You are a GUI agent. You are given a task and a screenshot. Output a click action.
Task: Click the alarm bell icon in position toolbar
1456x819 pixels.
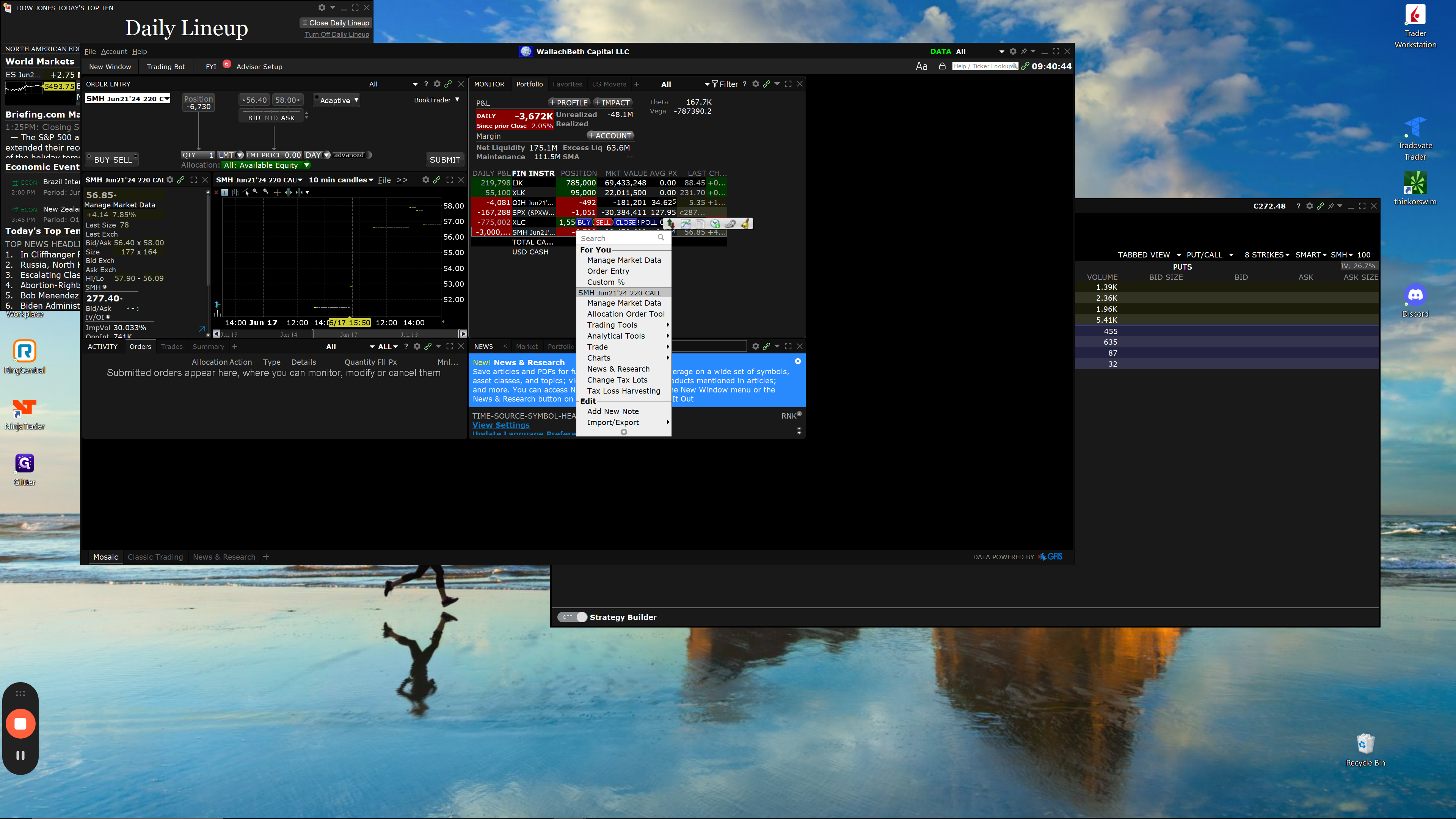pyautogui.click(x=745, y=223)
